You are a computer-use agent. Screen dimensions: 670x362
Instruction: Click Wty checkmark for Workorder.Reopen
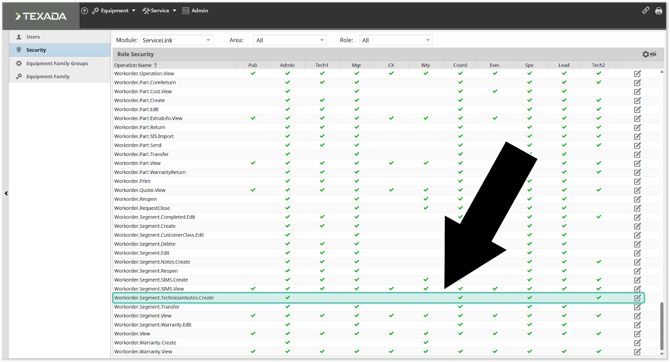pyautogui.click(x=426, y=199)
